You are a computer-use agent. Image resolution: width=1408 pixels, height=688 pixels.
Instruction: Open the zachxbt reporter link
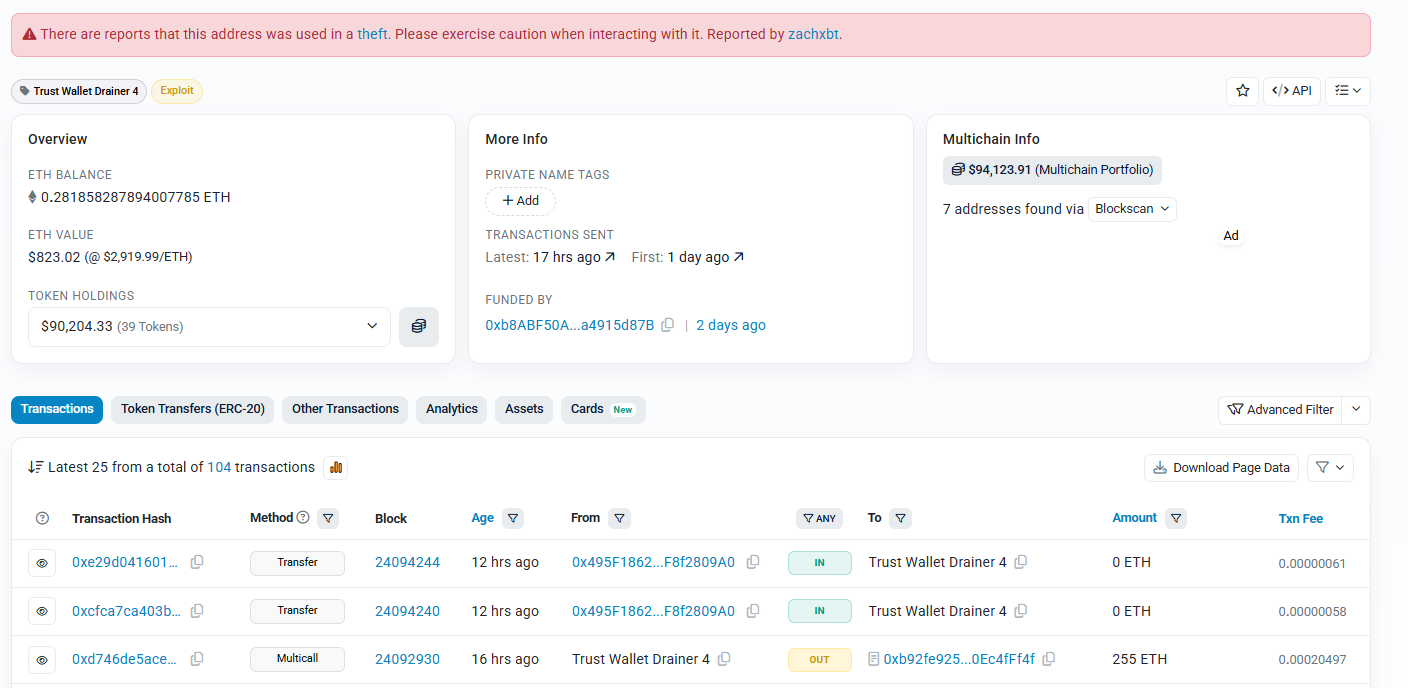tap(813, 34)
